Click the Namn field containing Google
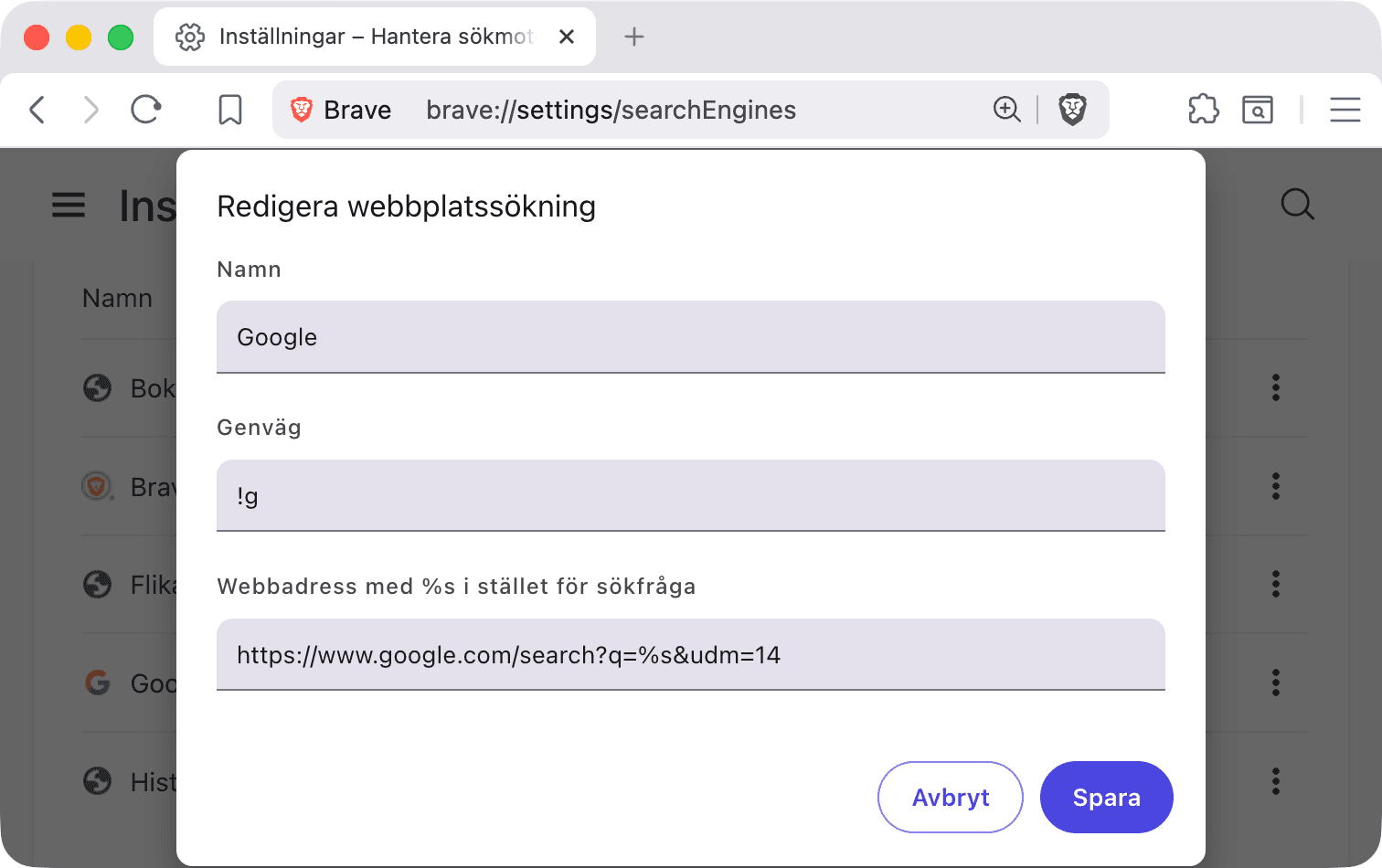The image size is (1382, 868). [691, 337]
